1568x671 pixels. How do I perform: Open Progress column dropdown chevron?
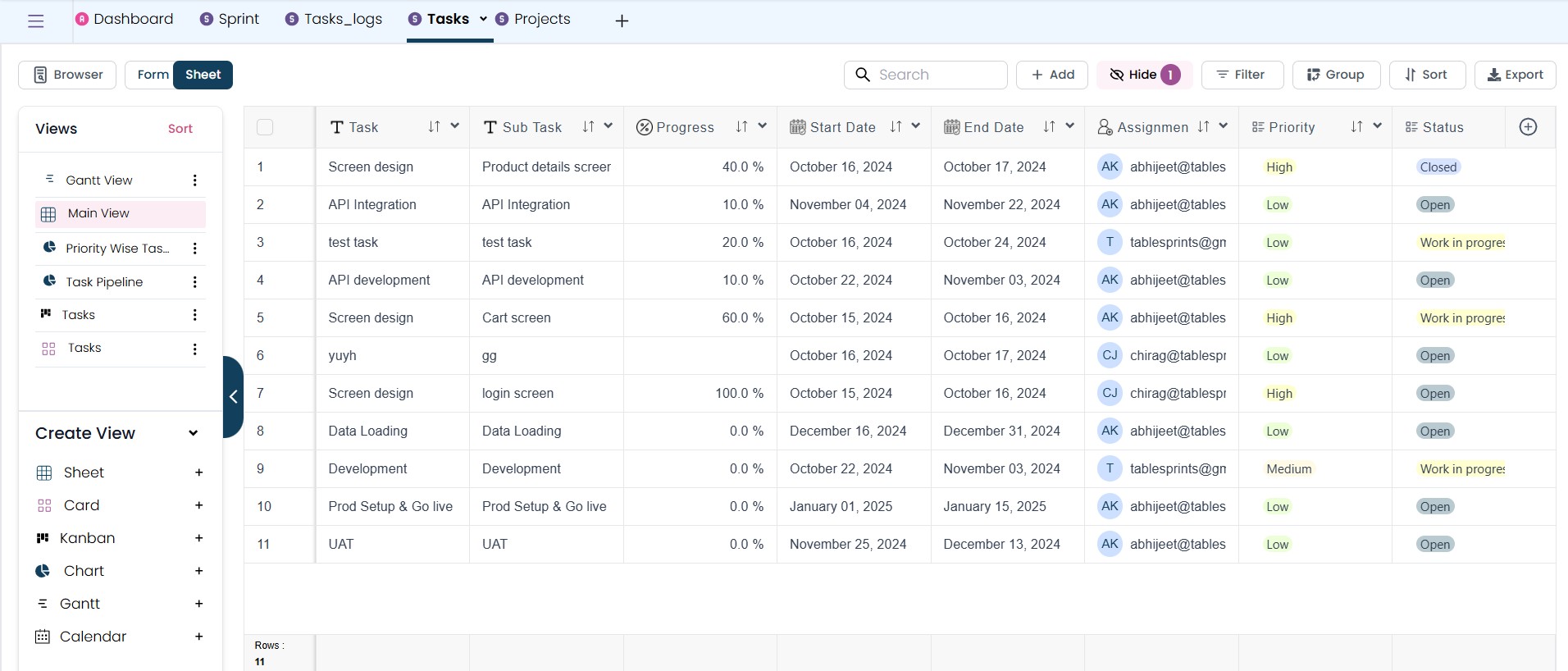tap(763, 126)
